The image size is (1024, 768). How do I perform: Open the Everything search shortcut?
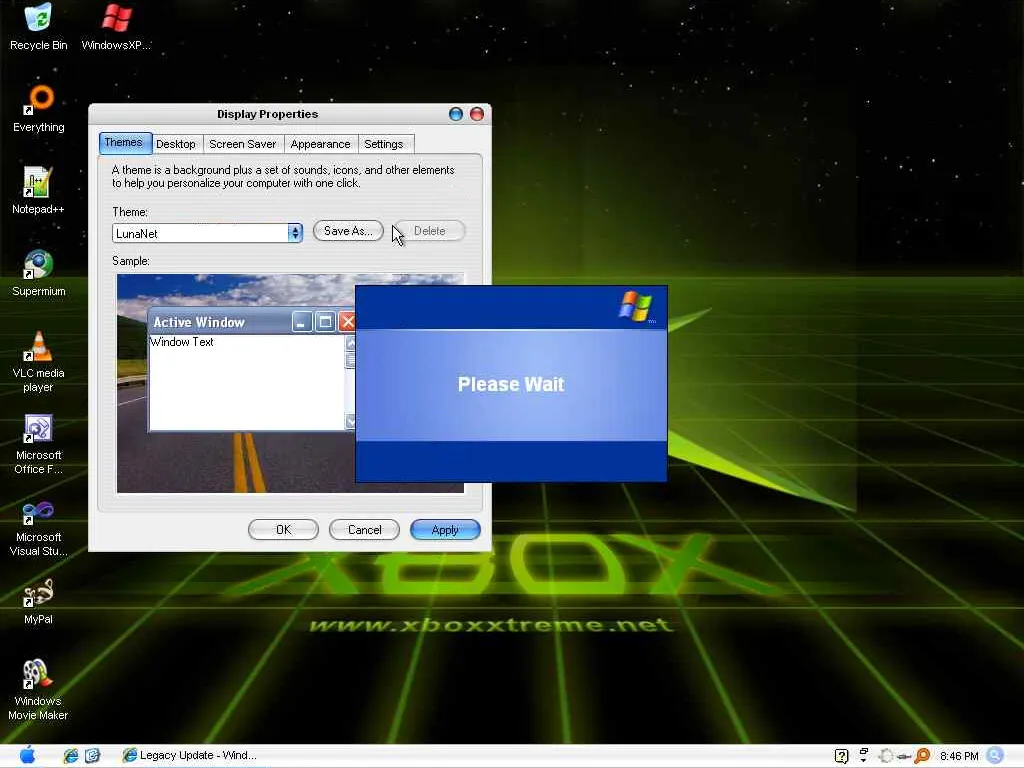click(38, 108)
